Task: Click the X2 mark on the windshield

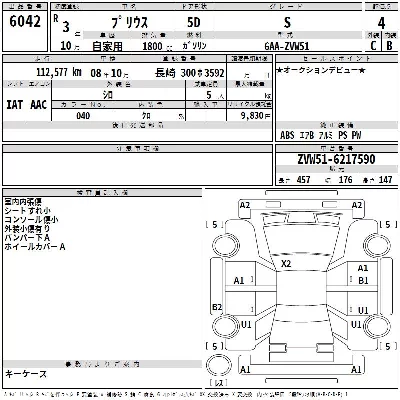Action: 286,264
